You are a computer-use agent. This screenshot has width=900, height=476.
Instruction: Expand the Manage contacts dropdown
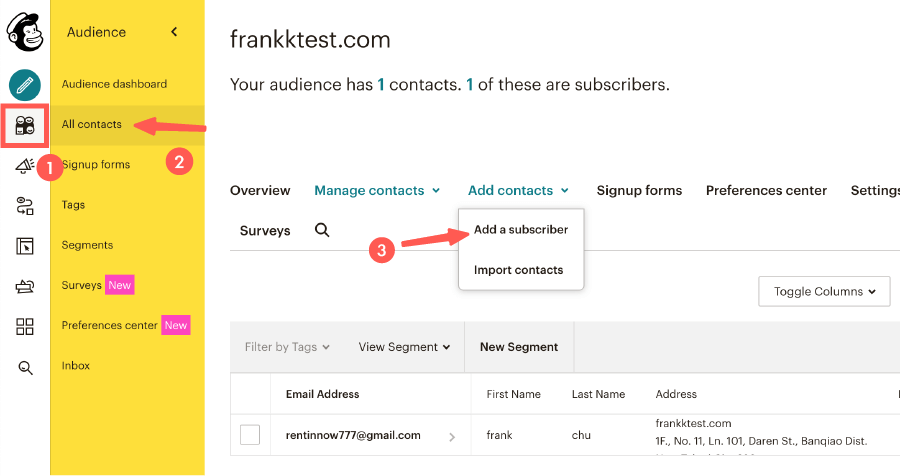click(x=377, y=190)
